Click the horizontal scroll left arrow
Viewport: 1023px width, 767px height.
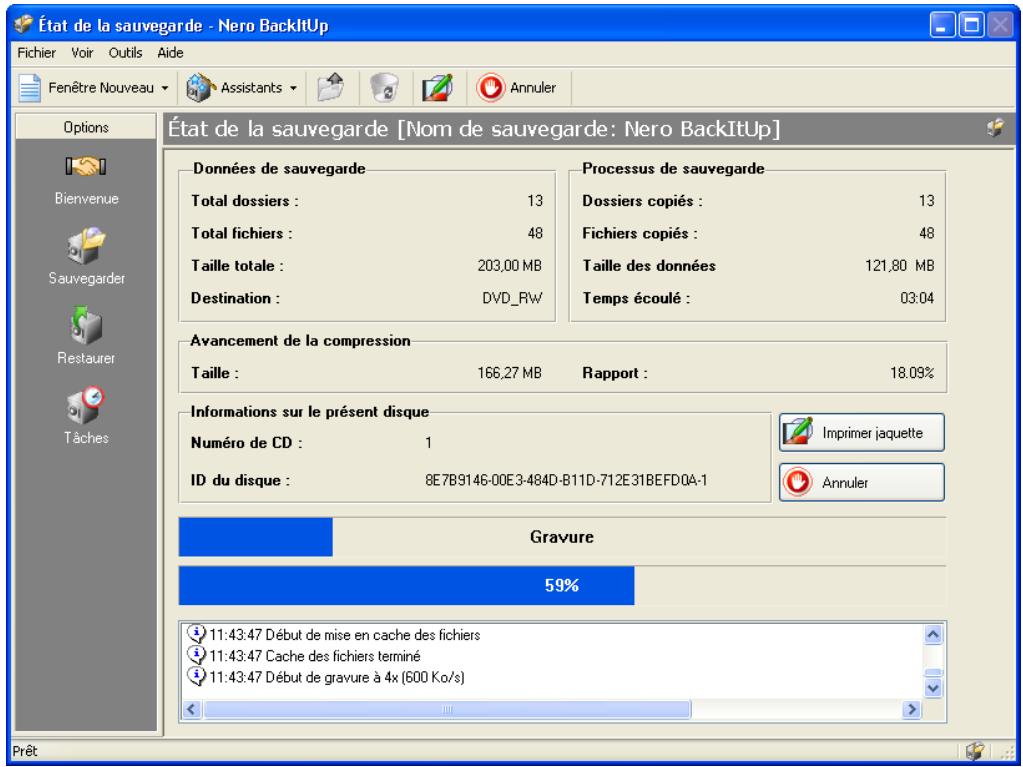pos(191,709)
